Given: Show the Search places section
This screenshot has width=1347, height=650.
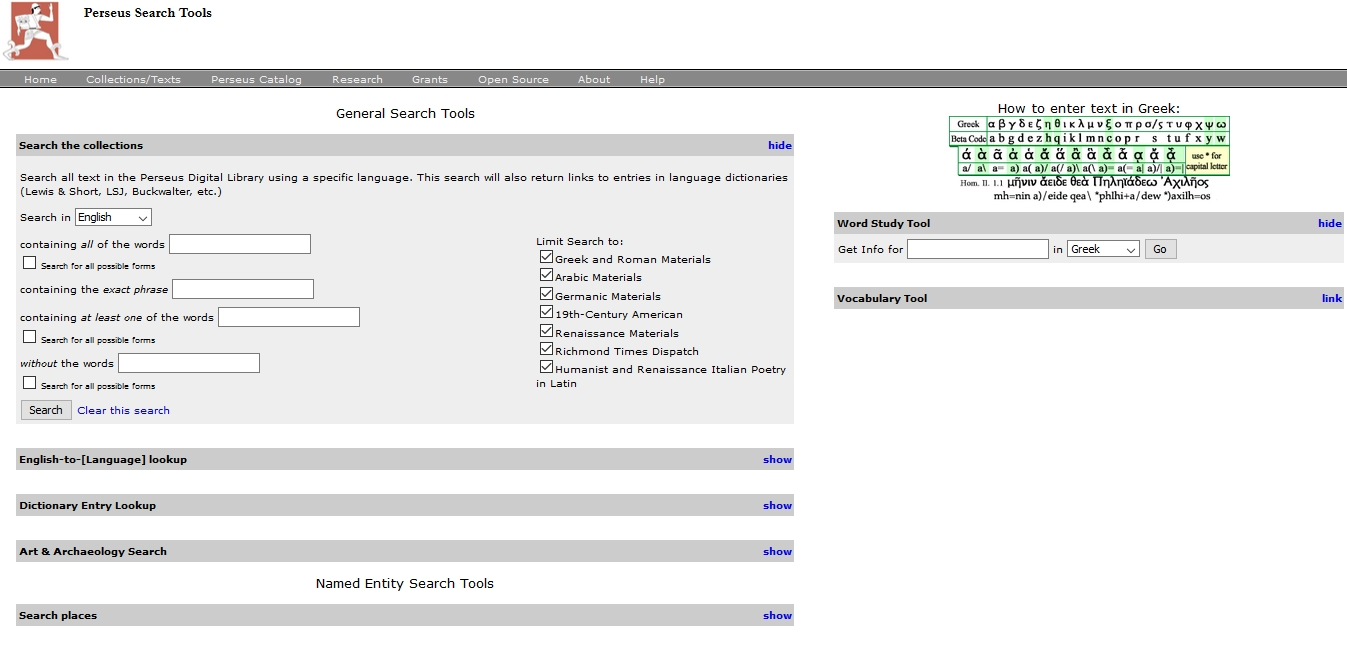Looking at the screenshot, I should (777, 616).
